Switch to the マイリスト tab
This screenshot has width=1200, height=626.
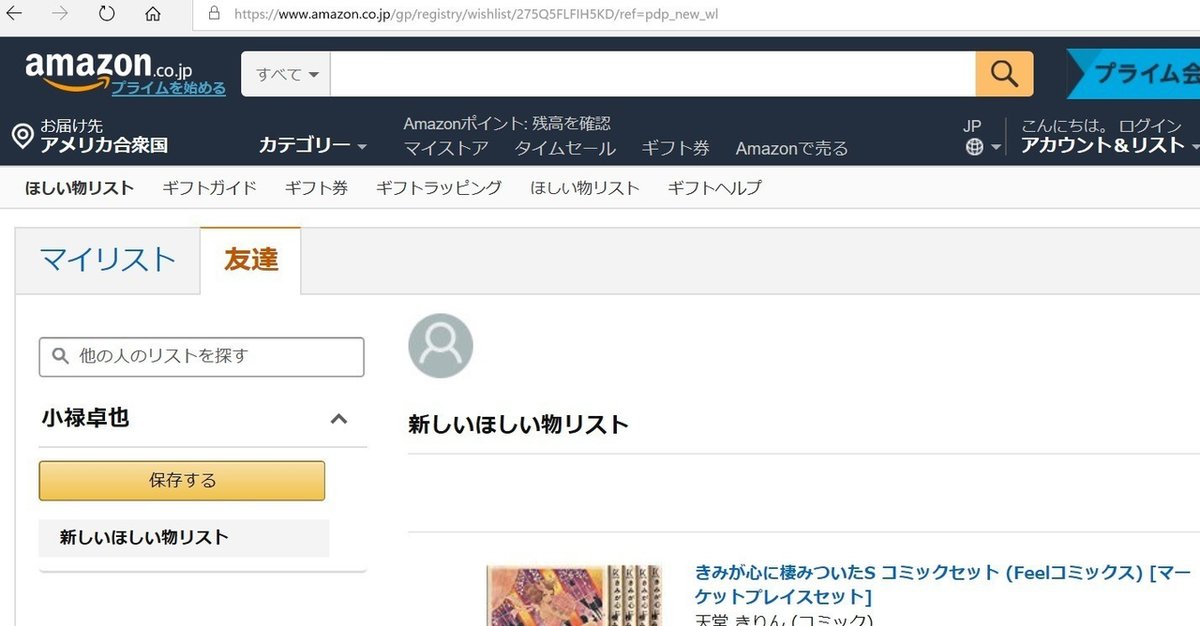[x=108, y=260]
